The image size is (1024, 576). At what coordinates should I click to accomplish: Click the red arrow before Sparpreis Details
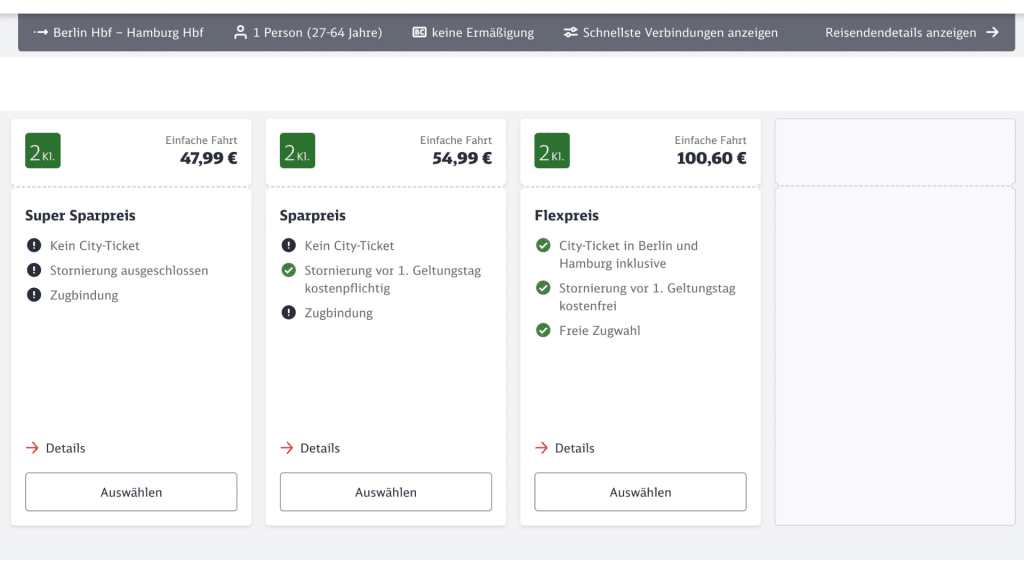coord(287,448)
